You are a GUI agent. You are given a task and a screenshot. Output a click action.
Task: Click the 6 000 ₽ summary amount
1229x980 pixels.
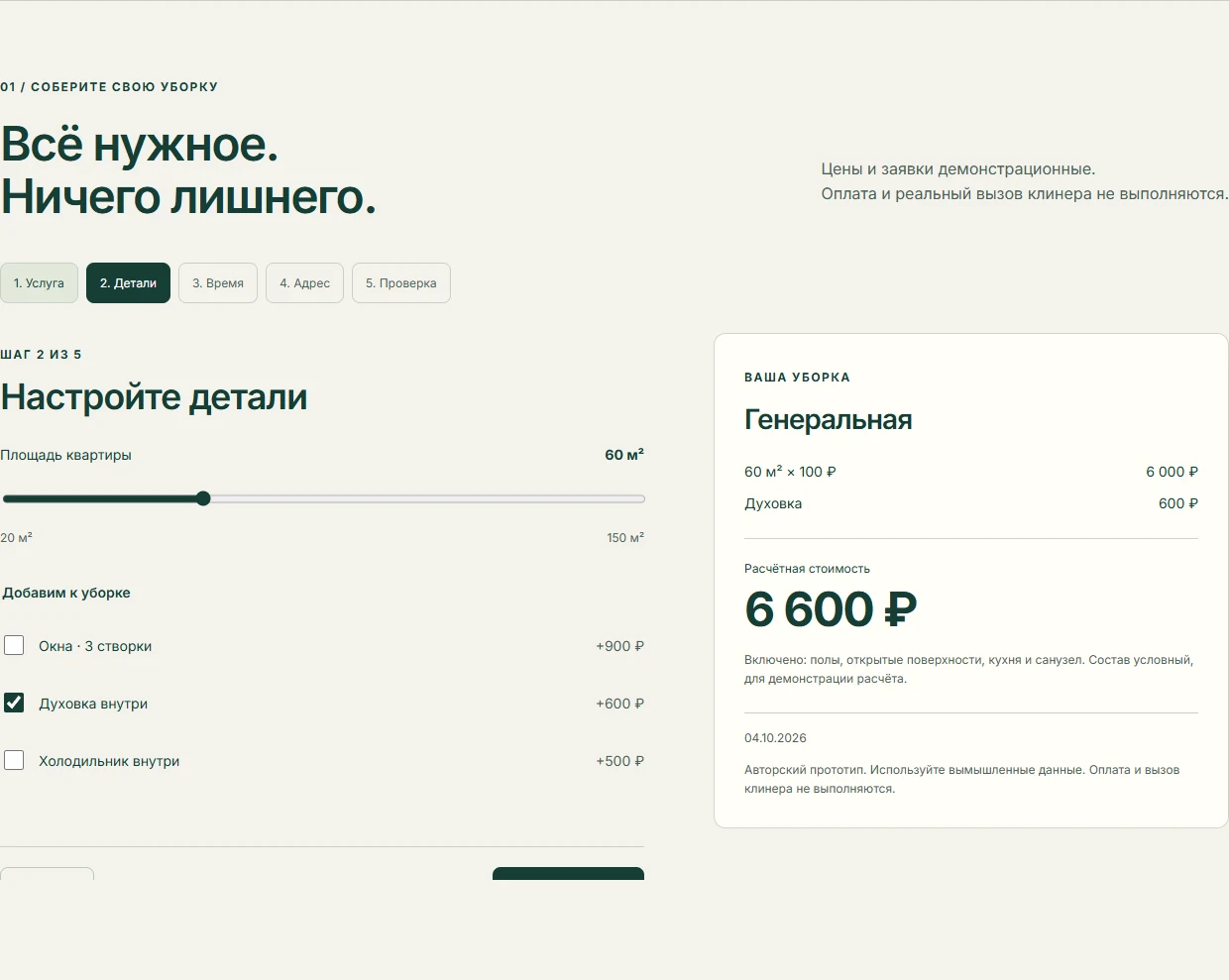tap(1172, 472)
